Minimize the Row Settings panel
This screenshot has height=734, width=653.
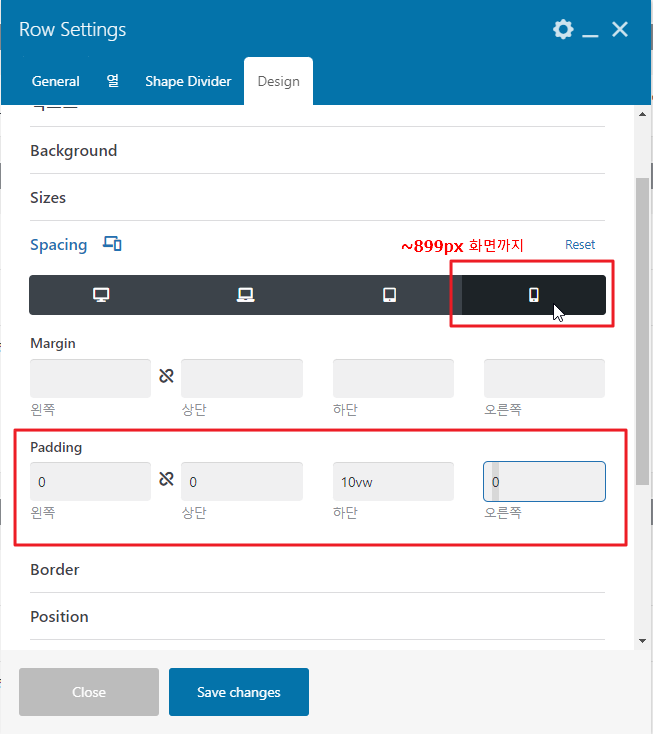(x=590, y=36)
